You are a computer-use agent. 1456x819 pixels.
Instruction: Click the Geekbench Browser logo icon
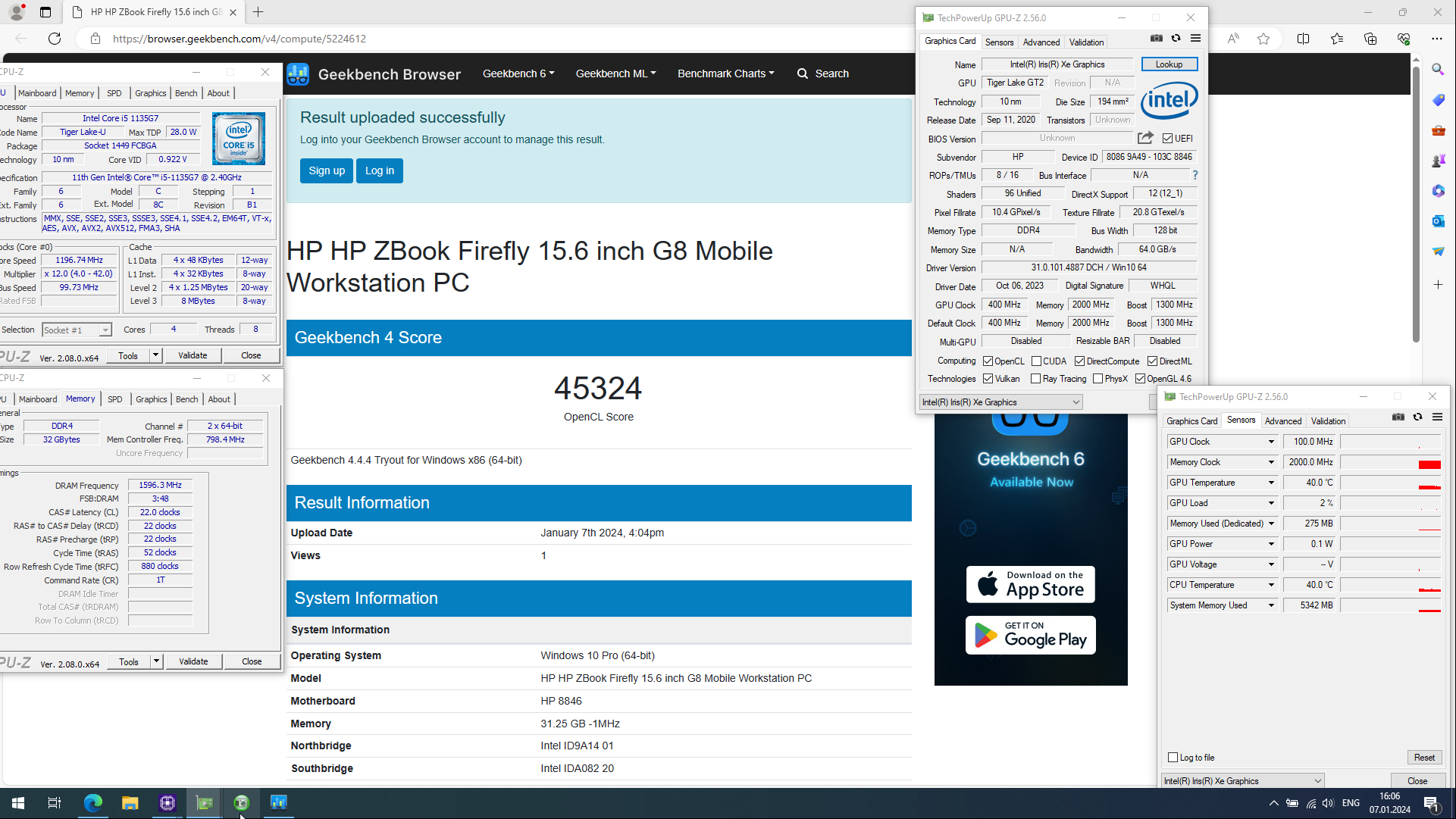[298, 73]
